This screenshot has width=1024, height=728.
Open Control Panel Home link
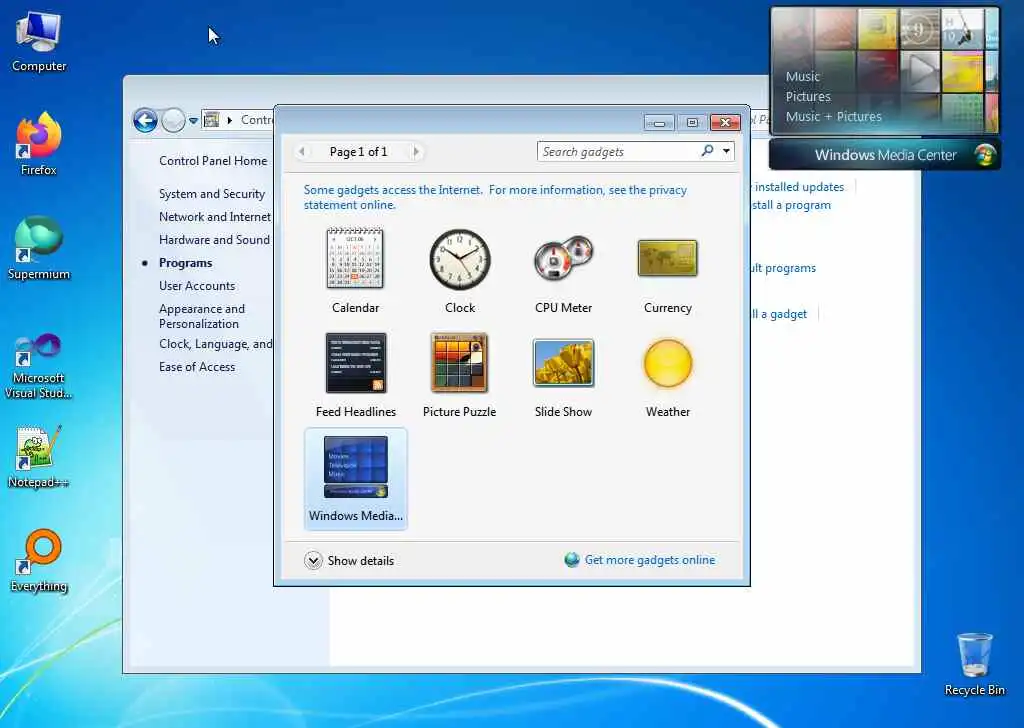click(x=213, y=161)
